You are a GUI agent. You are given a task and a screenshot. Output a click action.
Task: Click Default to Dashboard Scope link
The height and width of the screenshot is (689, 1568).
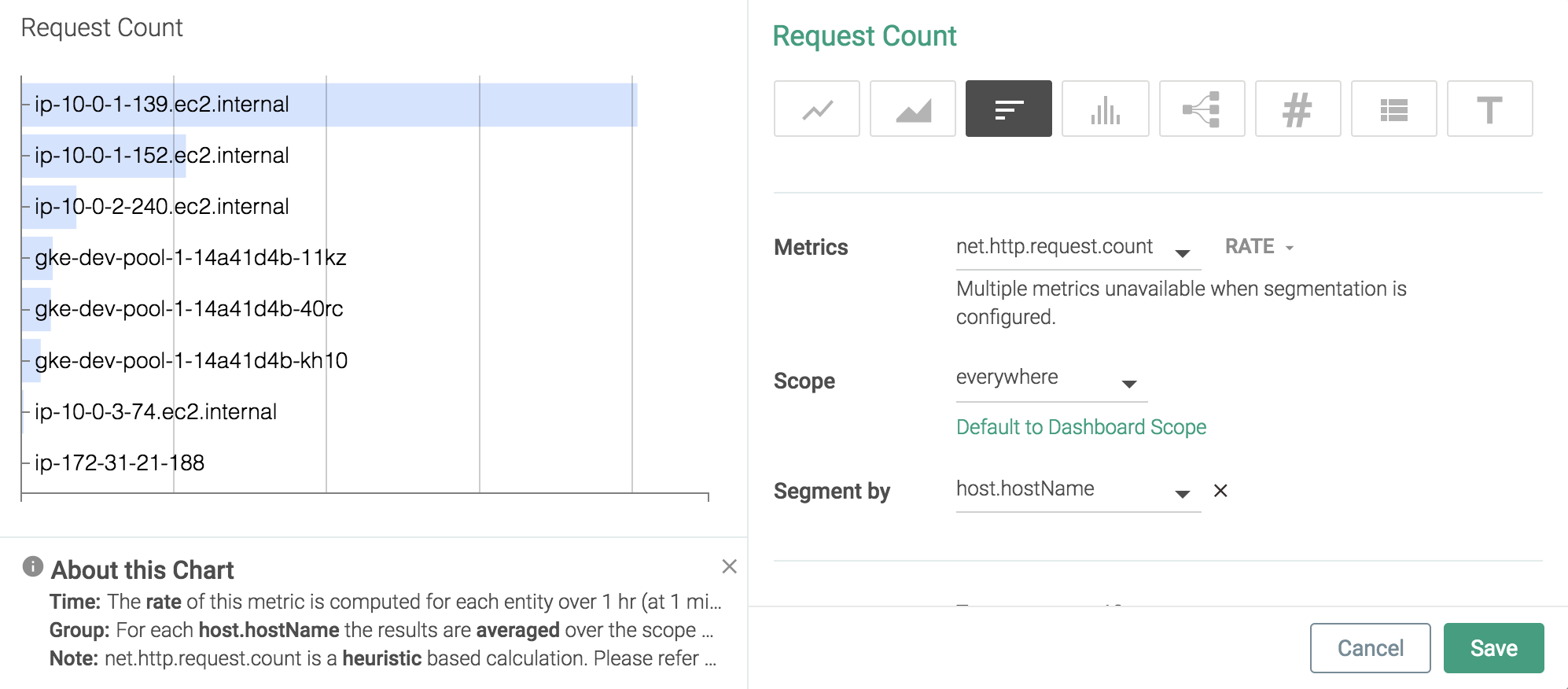click(1080, 427)
